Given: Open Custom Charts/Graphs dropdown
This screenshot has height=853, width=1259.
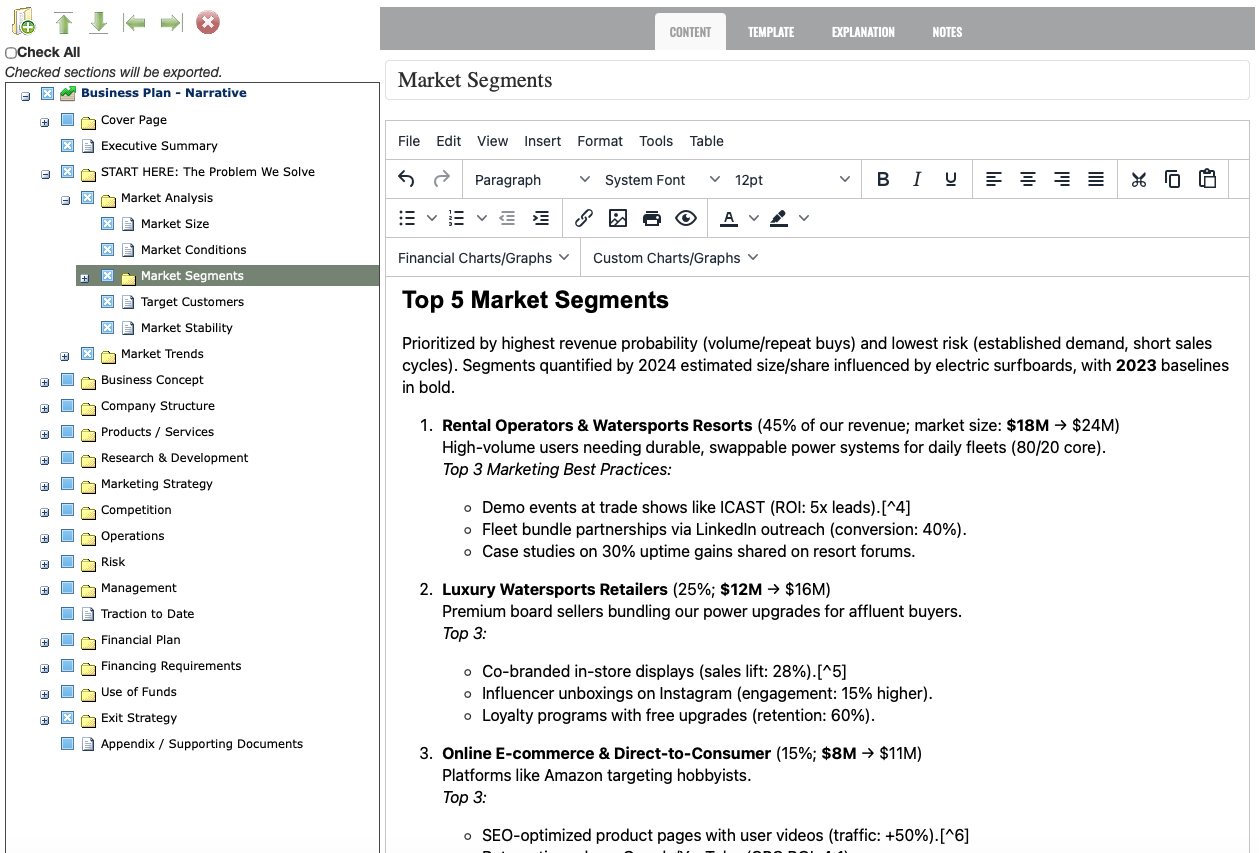Looking at the screenshot, I should point(676,258).
